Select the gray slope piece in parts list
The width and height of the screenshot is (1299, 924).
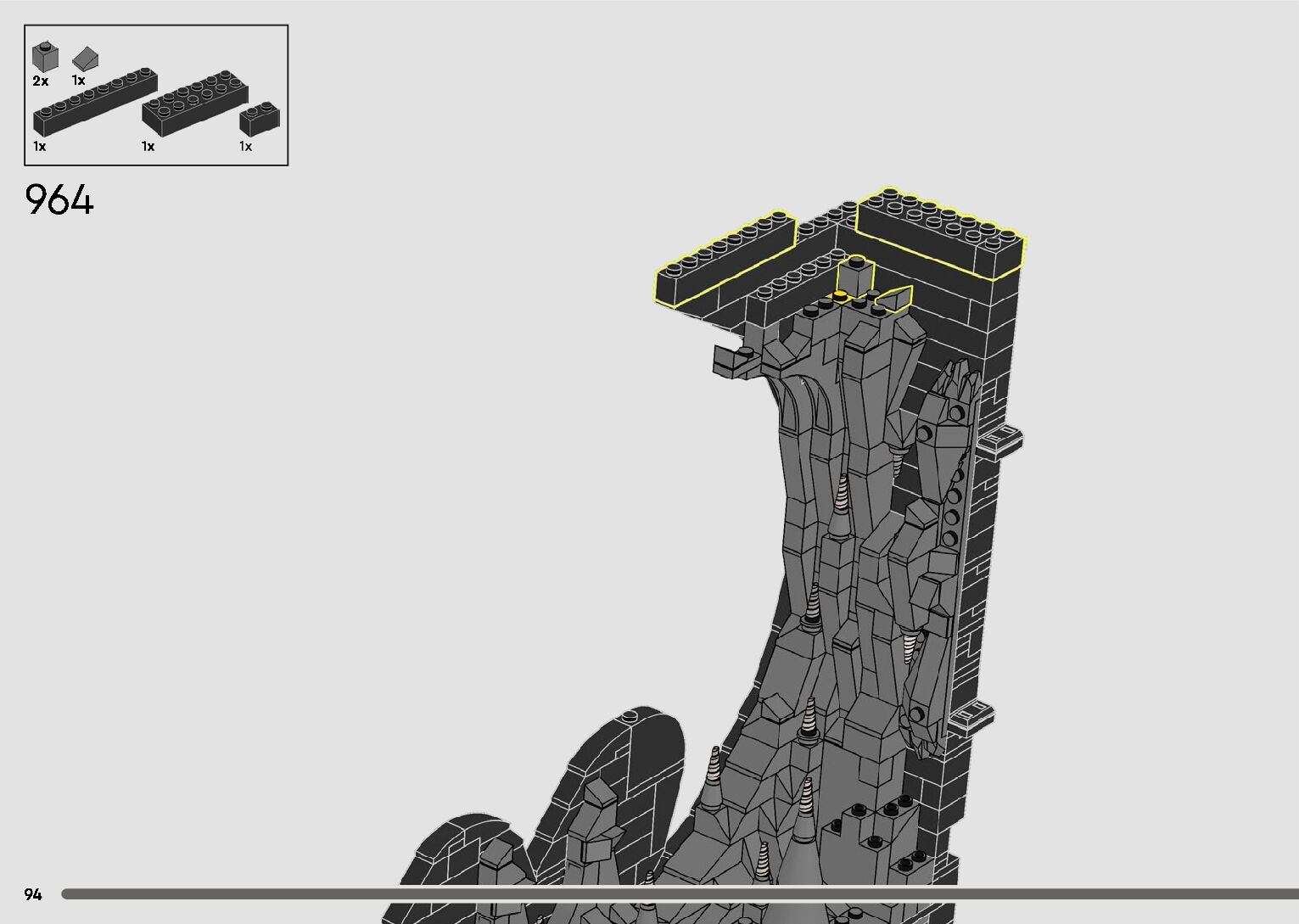[86, 59]
